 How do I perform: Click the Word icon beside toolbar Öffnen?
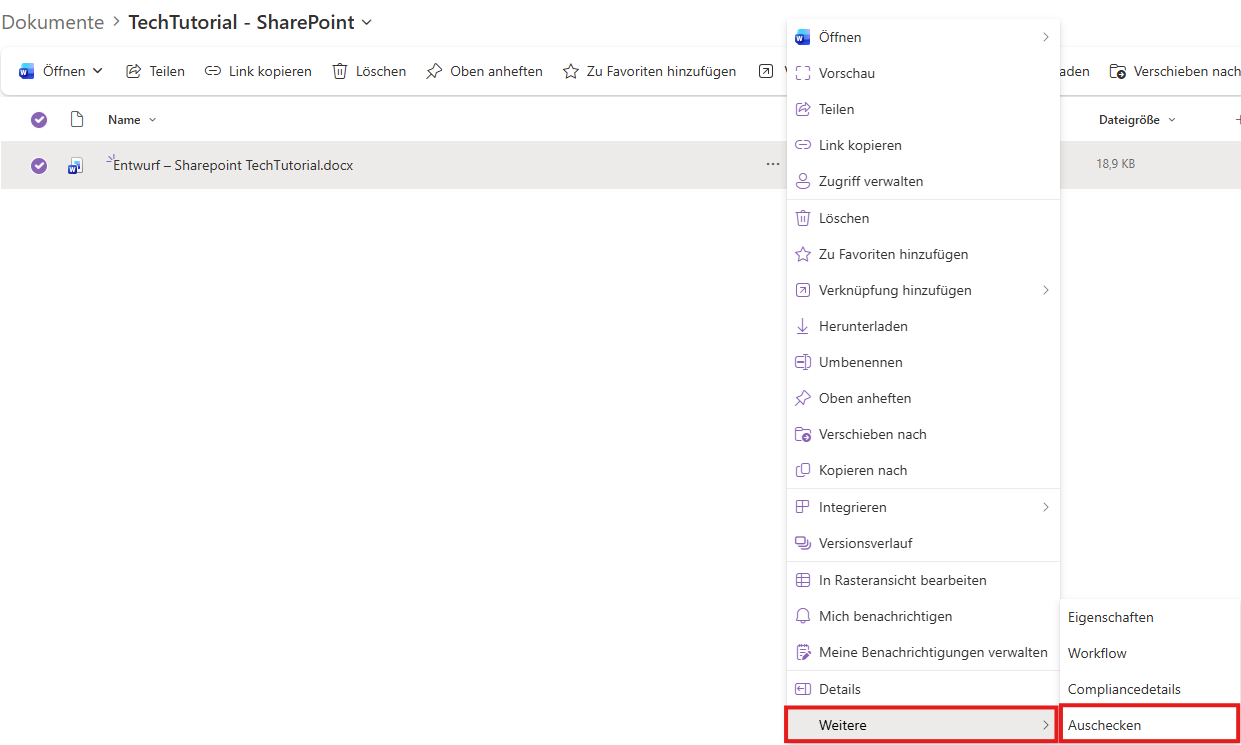(27, 71)
